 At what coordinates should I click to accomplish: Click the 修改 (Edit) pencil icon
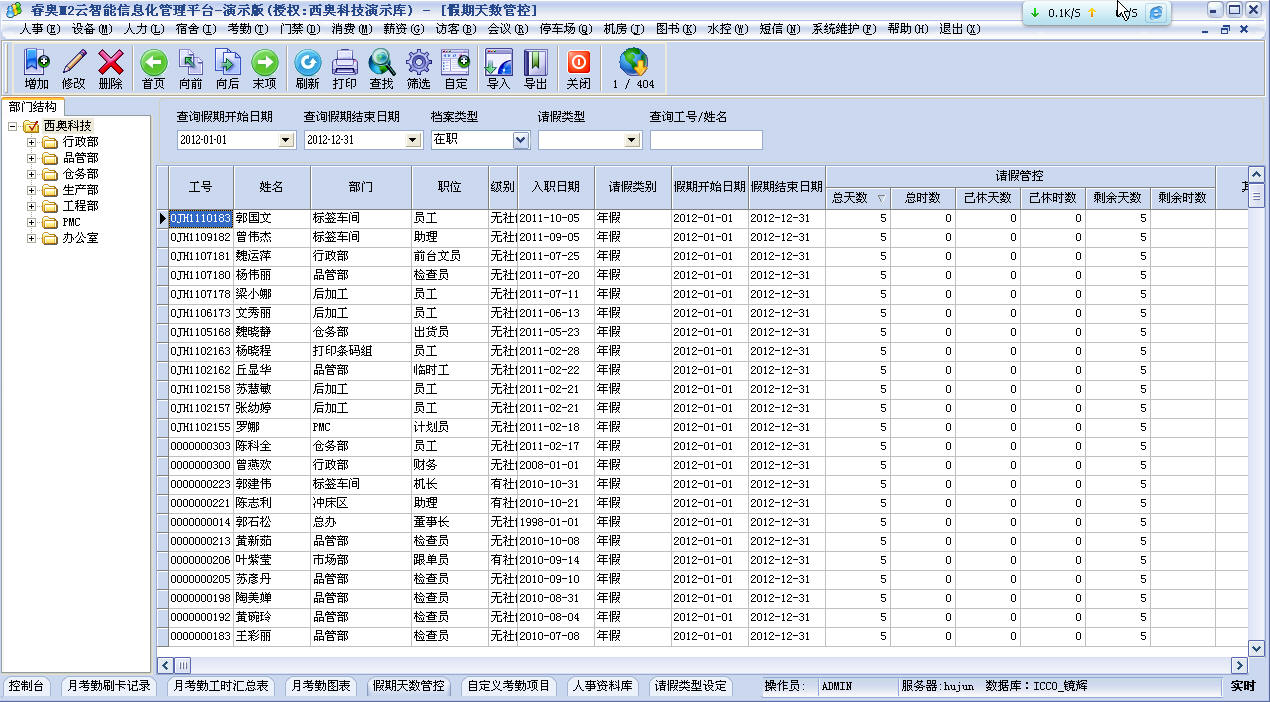point(73,69)
